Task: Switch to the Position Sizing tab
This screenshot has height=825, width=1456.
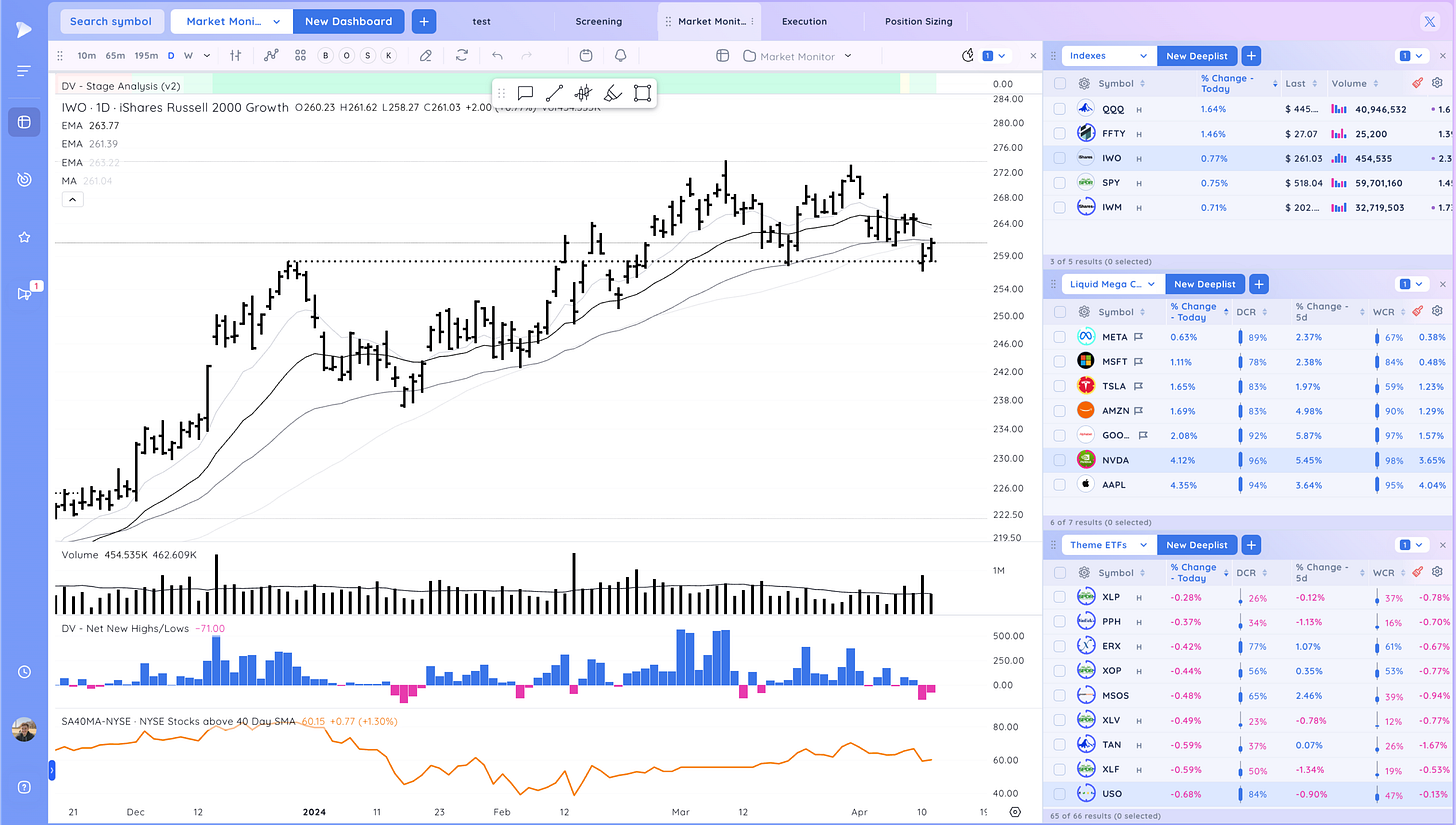Action: [x=918, y=21]
